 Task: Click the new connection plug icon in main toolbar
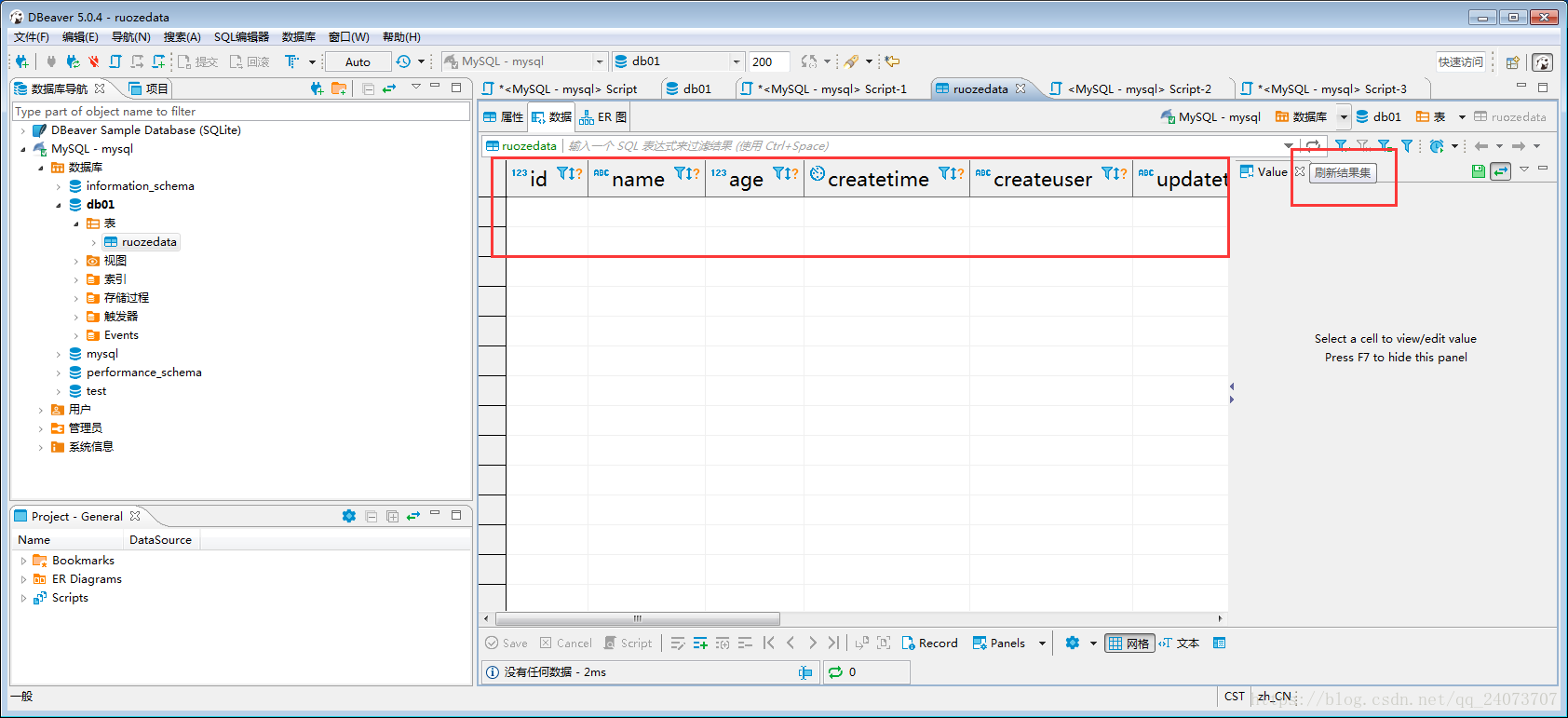coord(21,61)
